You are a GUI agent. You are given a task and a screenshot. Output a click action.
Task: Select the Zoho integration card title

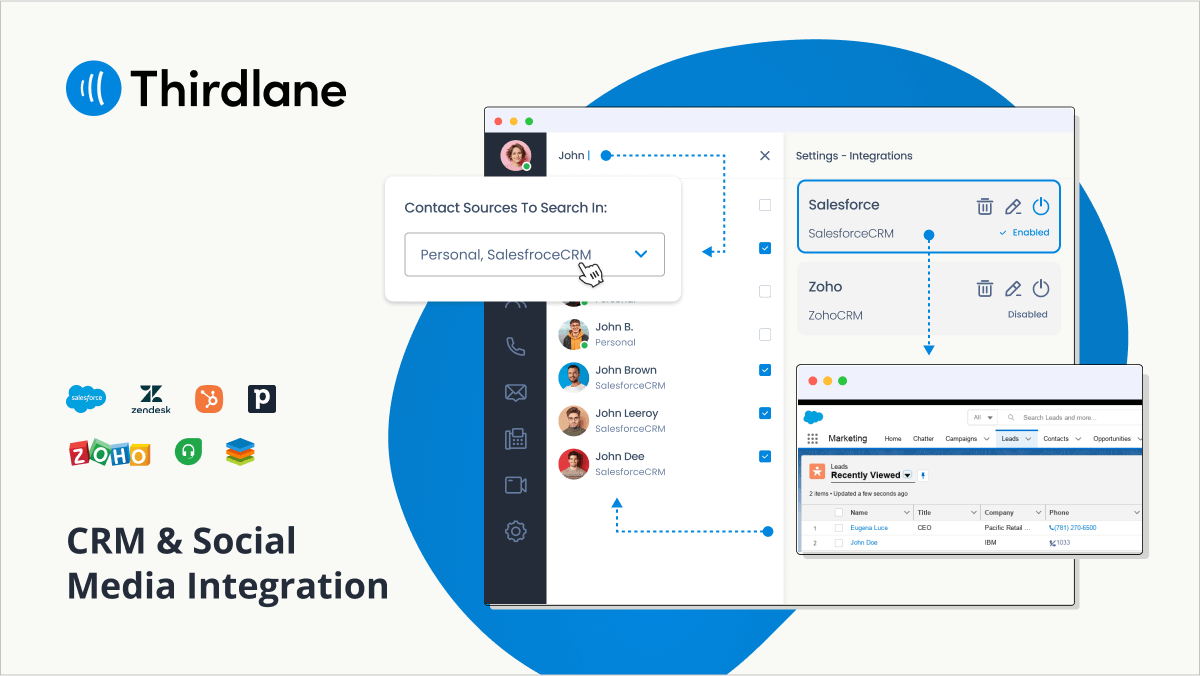pyautogui.click(x=826, y=286)
